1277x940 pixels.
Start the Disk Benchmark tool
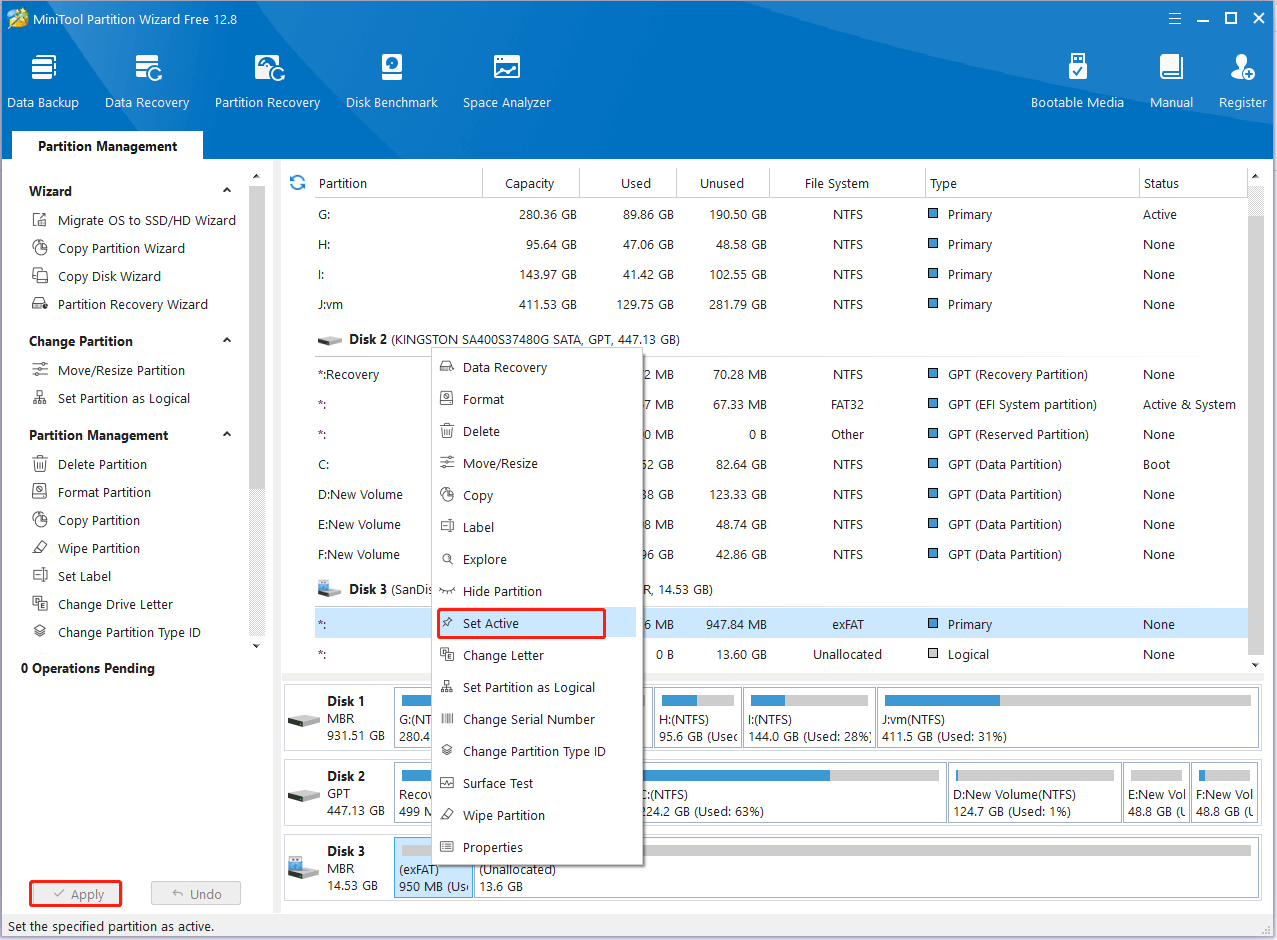[392, 81]
